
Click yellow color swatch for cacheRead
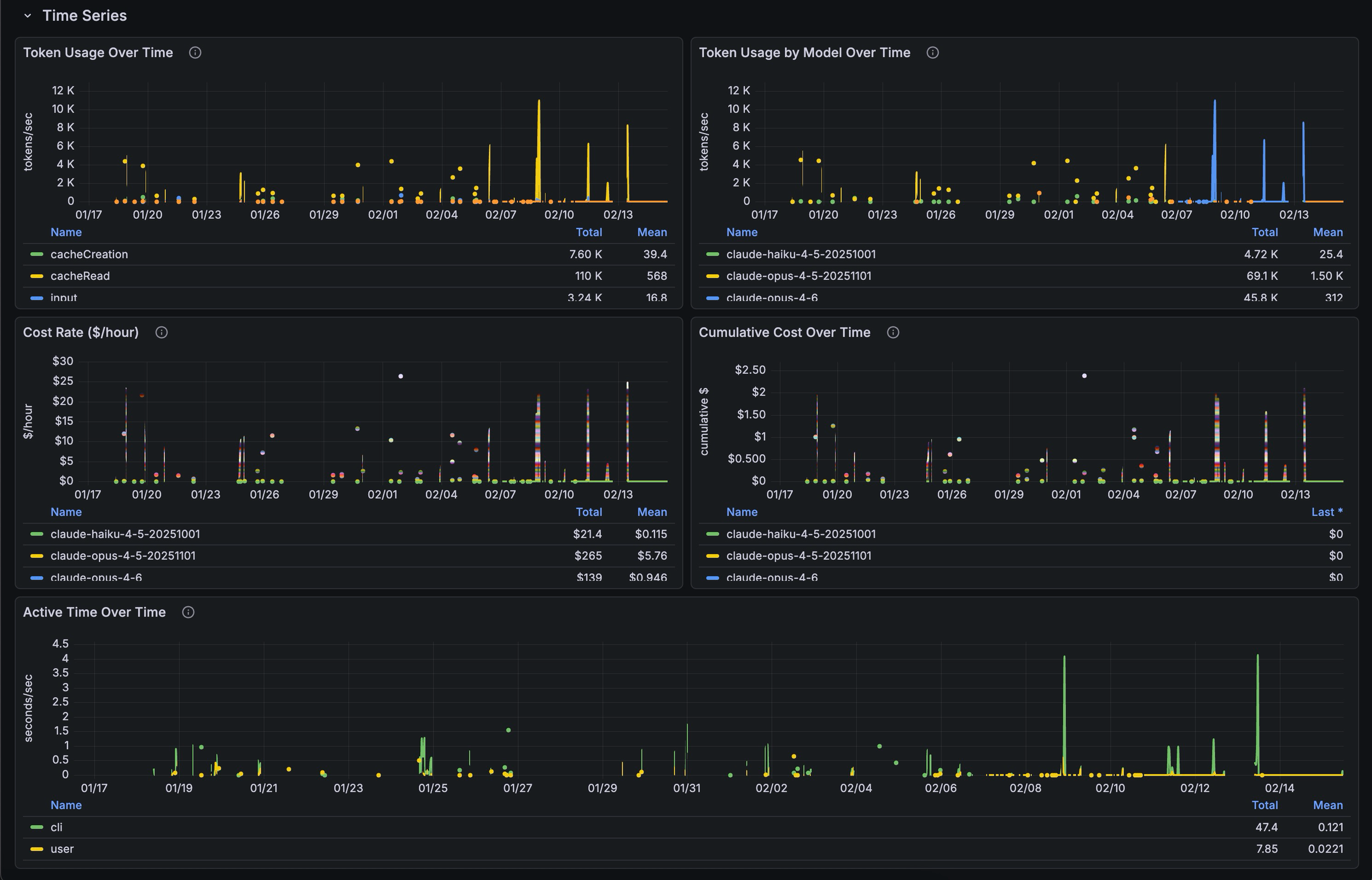[x=37, y=276]
